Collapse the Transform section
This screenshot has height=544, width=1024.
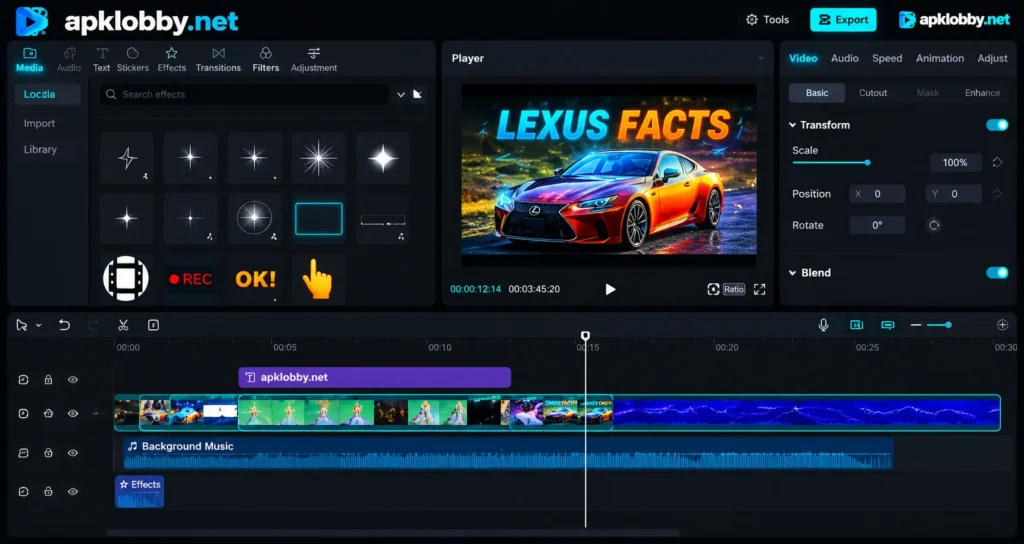pos(793,125)
